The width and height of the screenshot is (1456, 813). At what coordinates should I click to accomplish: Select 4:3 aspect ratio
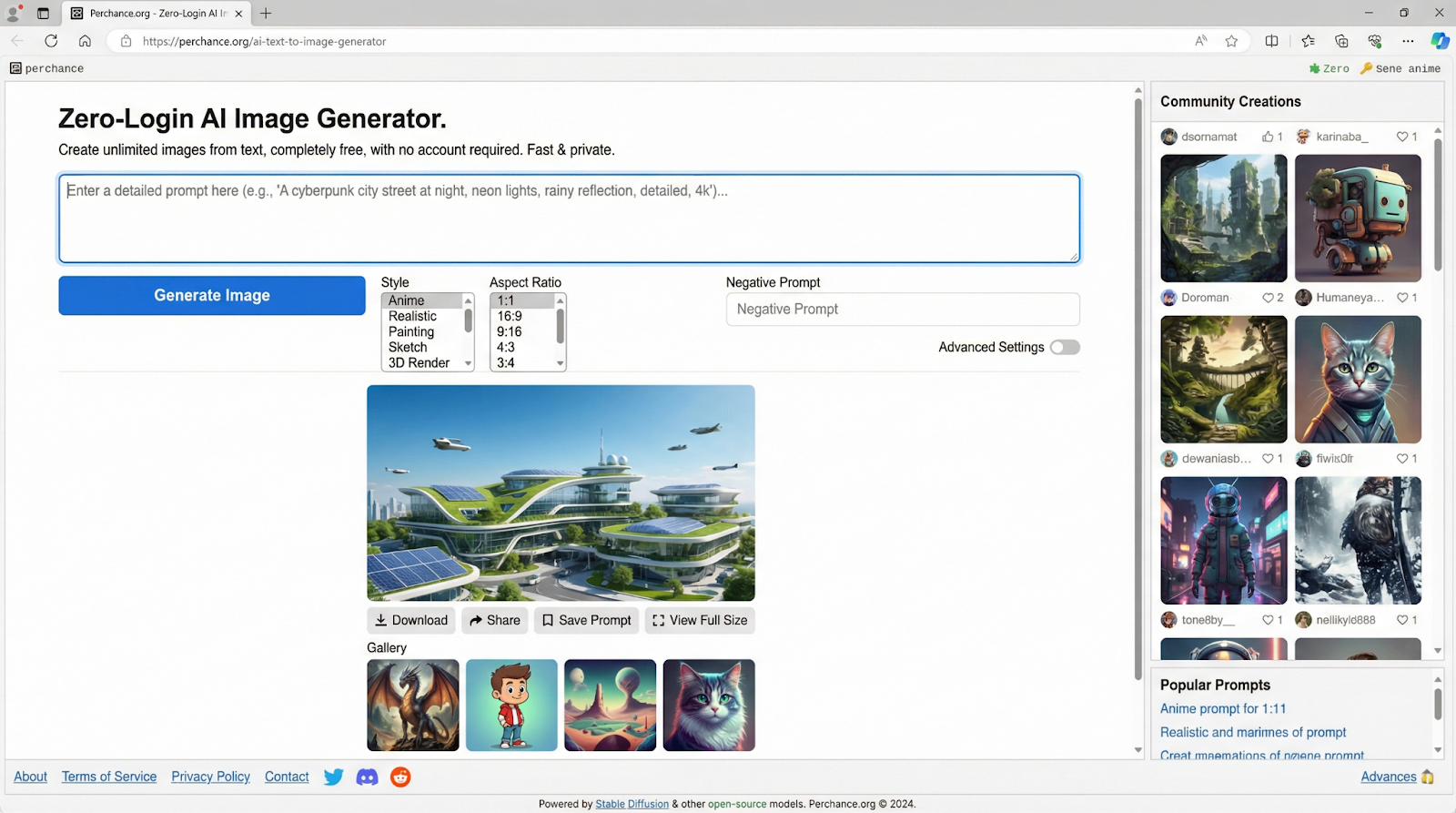[522, 347]
